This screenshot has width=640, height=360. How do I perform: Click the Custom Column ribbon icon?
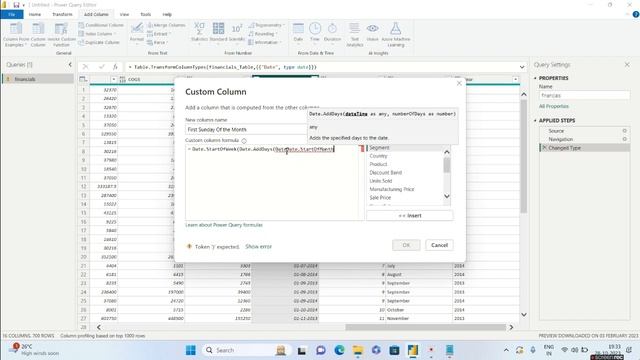pyautogui.click(x=38, y=34)
